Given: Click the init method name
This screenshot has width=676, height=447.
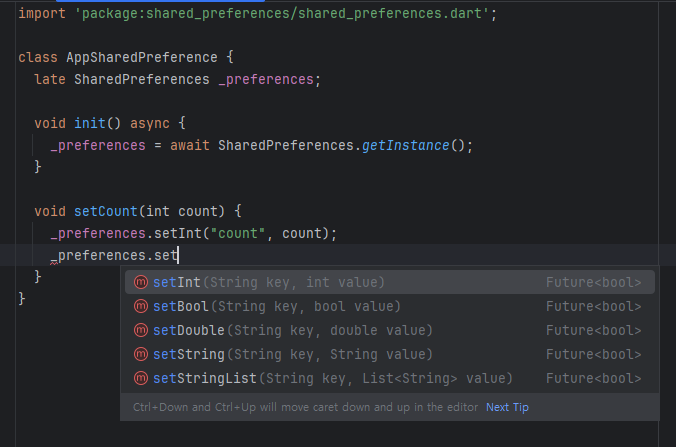Looking at the screenshot, I should point(90,123).
